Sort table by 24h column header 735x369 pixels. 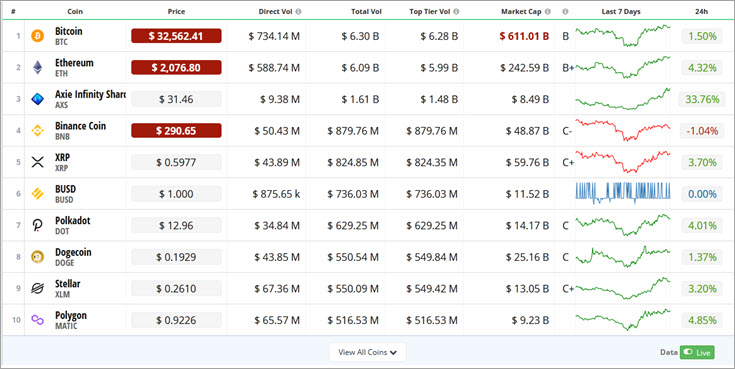[x=701, y=12]
